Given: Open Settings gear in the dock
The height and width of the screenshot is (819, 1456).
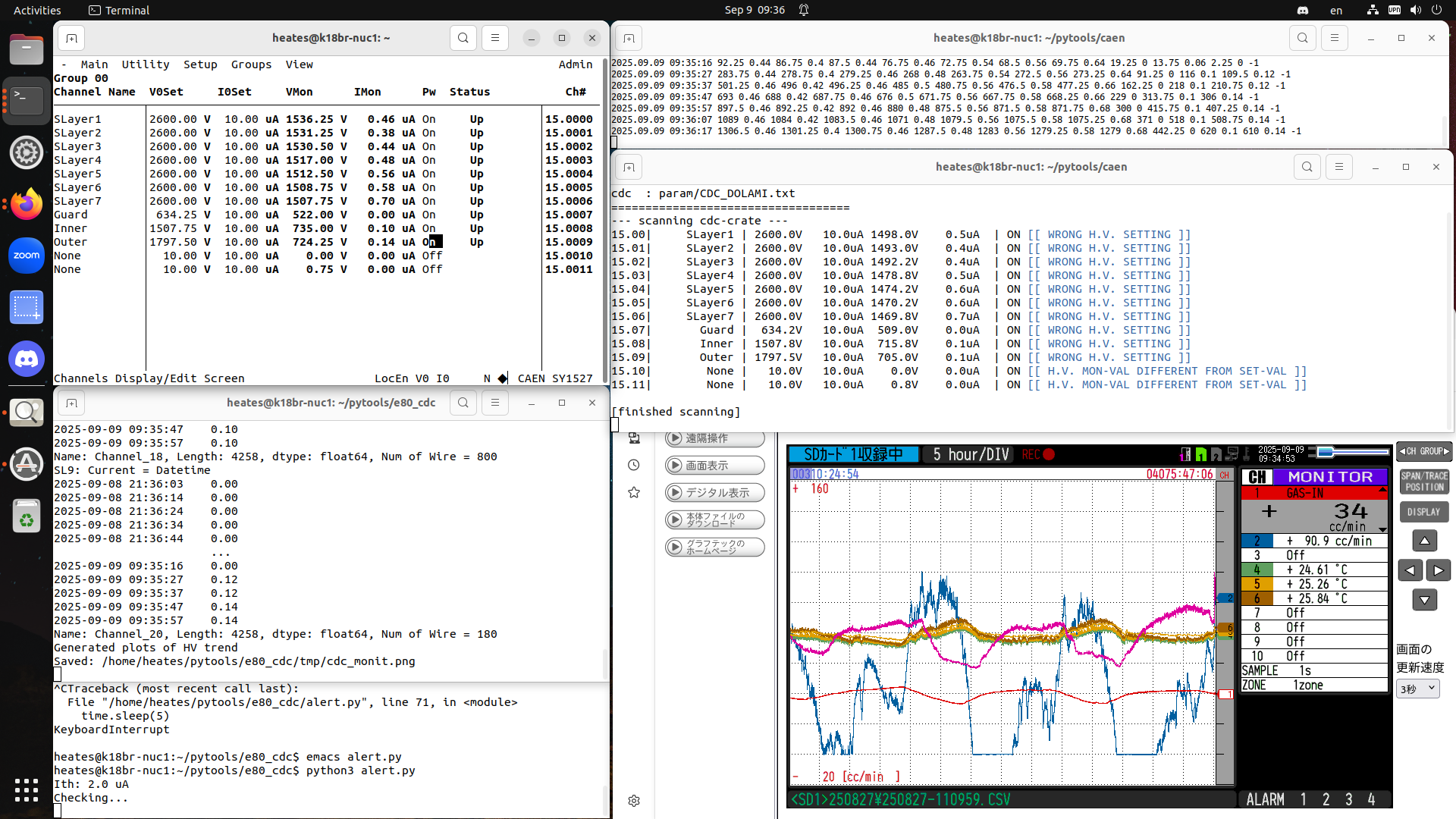Looking at the screenshot, I should pos(27,152).
